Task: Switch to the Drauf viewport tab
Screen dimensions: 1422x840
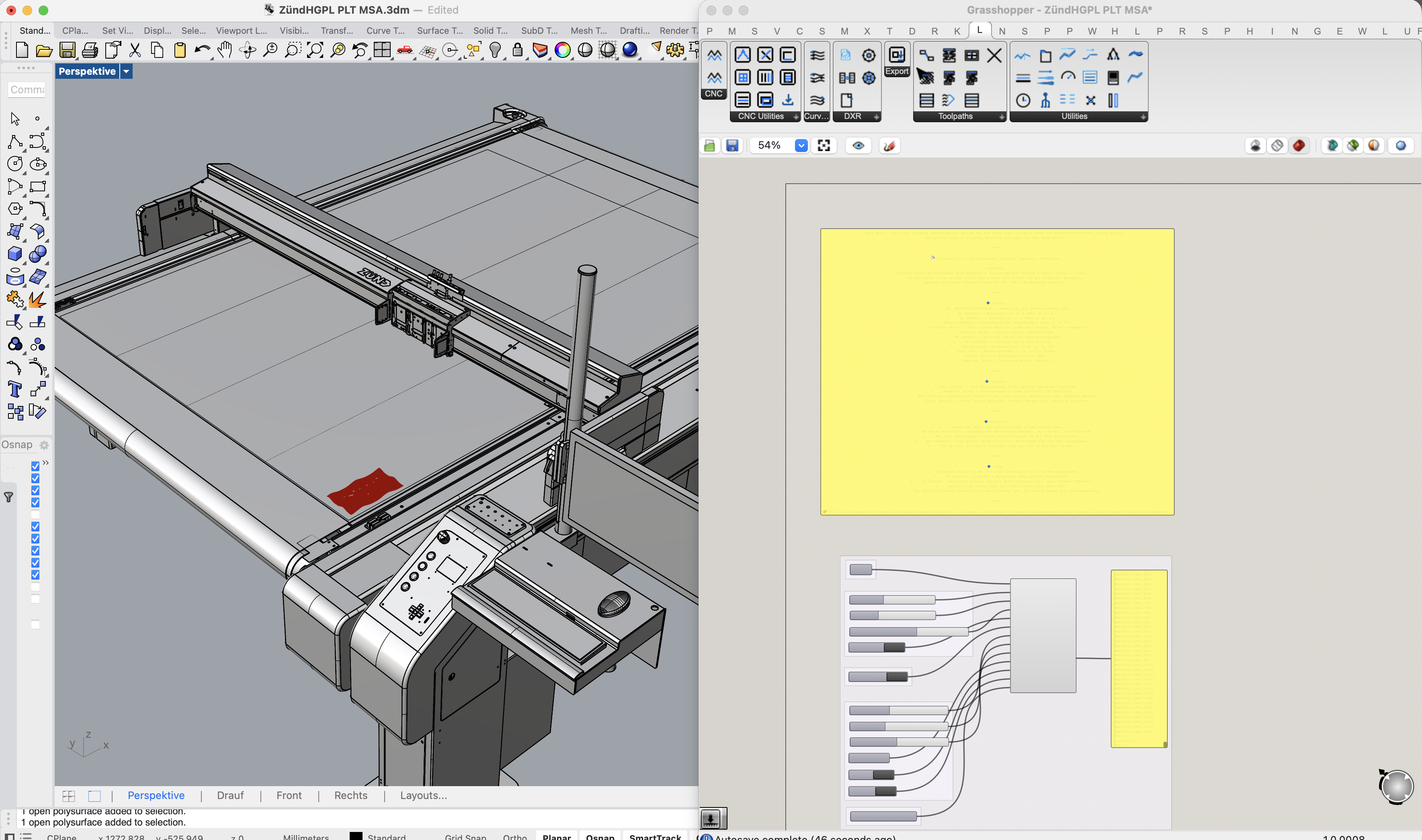Action: 230,795
